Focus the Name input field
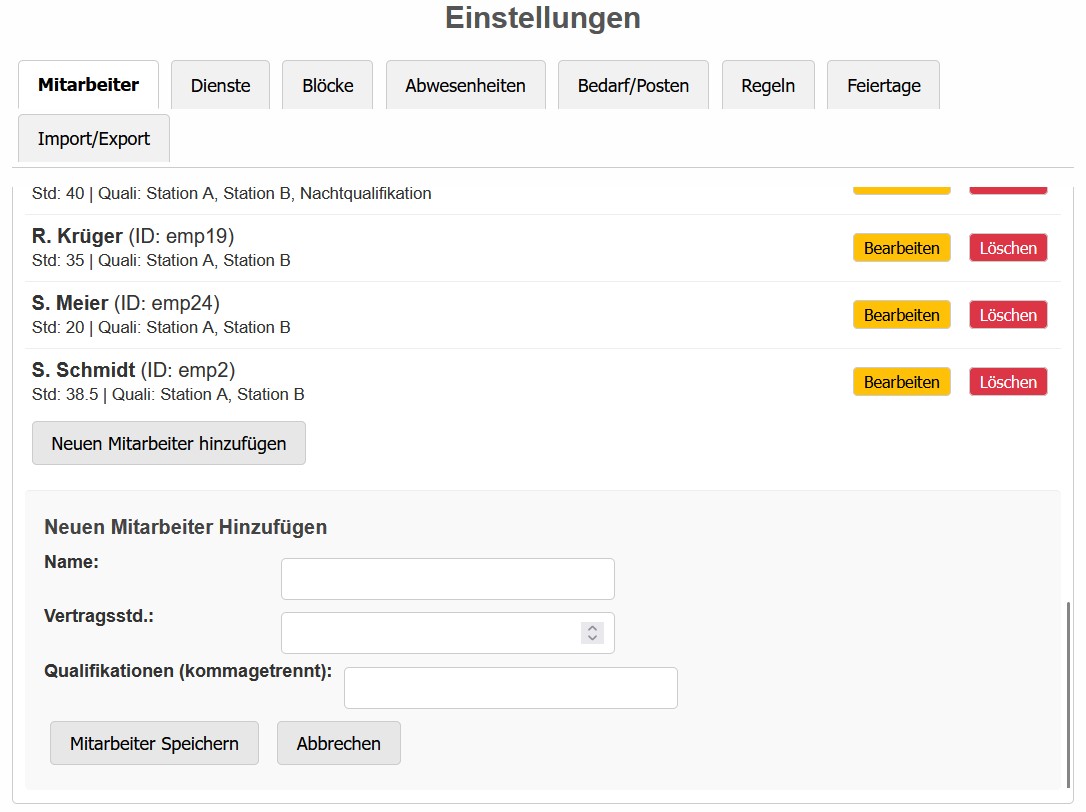Viewport: 1086px width, 812px height. [x=447, y=579]
